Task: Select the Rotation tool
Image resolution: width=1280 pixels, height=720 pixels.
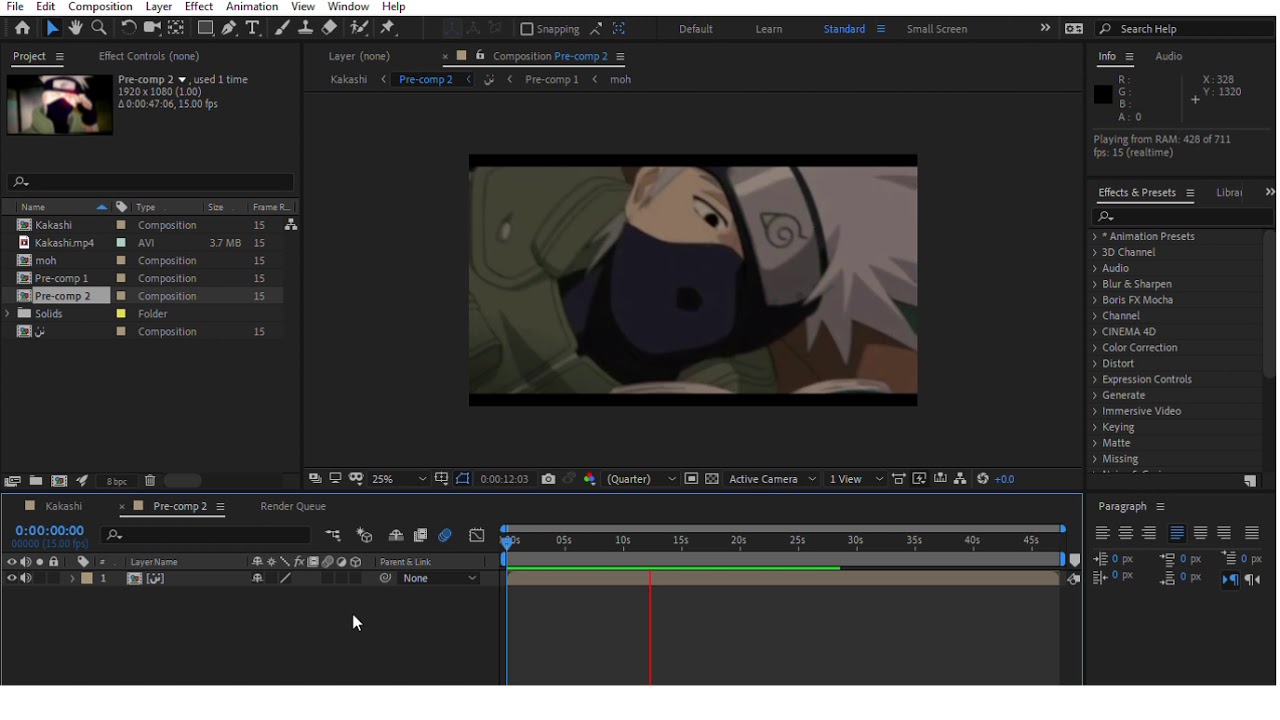Action: tap(128, 29)
